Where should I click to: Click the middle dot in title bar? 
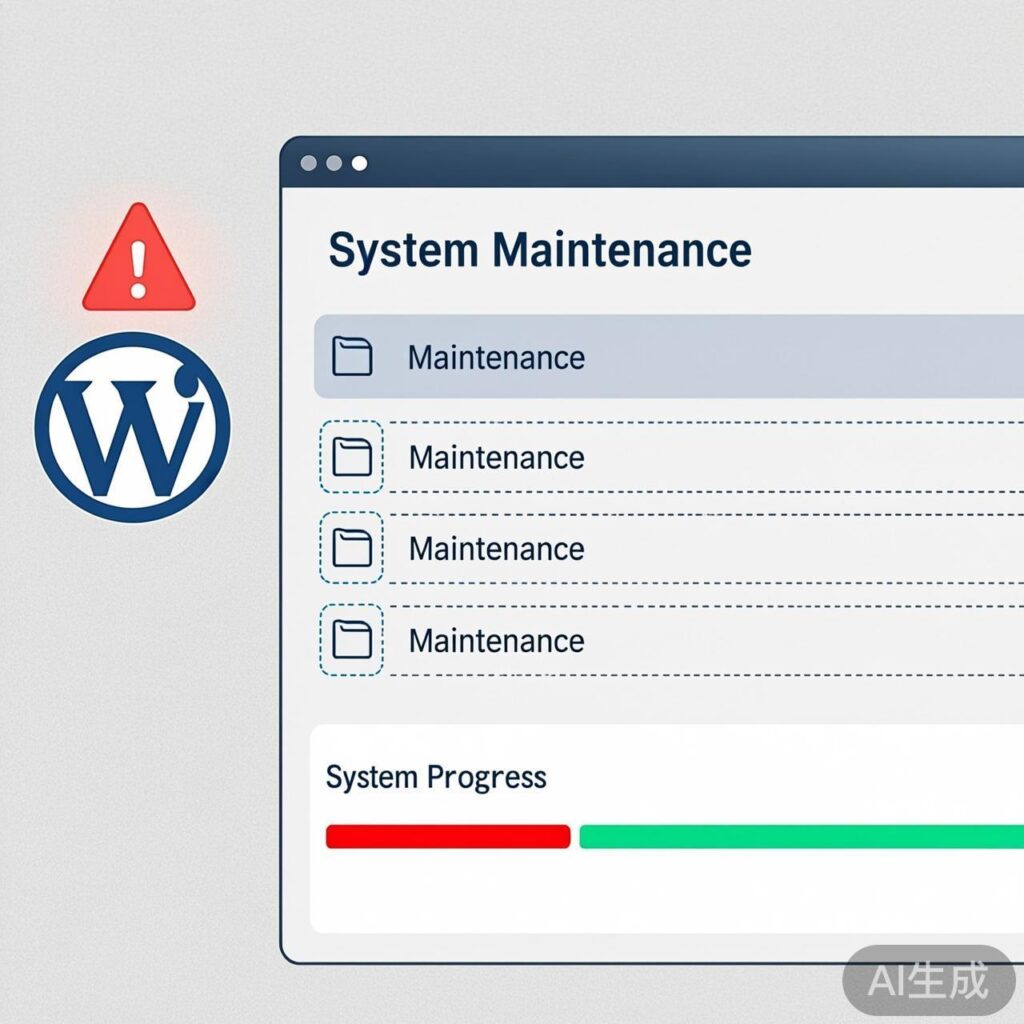pos(334,163)
